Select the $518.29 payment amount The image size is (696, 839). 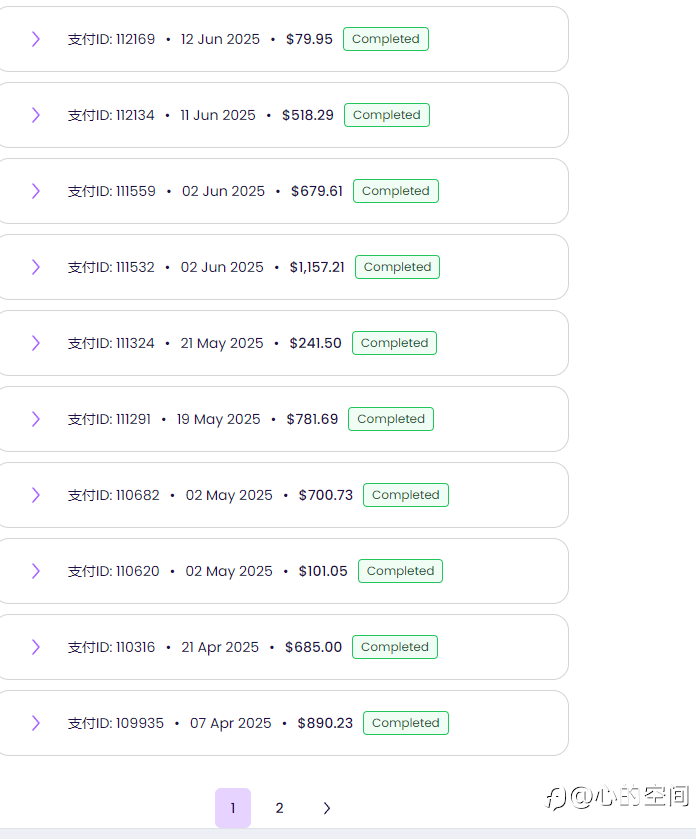click(308, 115)
